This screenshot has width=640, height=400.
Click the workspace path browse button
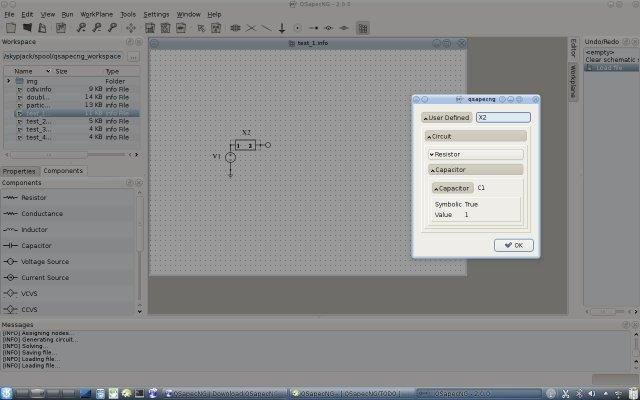[x=133, y=57]
